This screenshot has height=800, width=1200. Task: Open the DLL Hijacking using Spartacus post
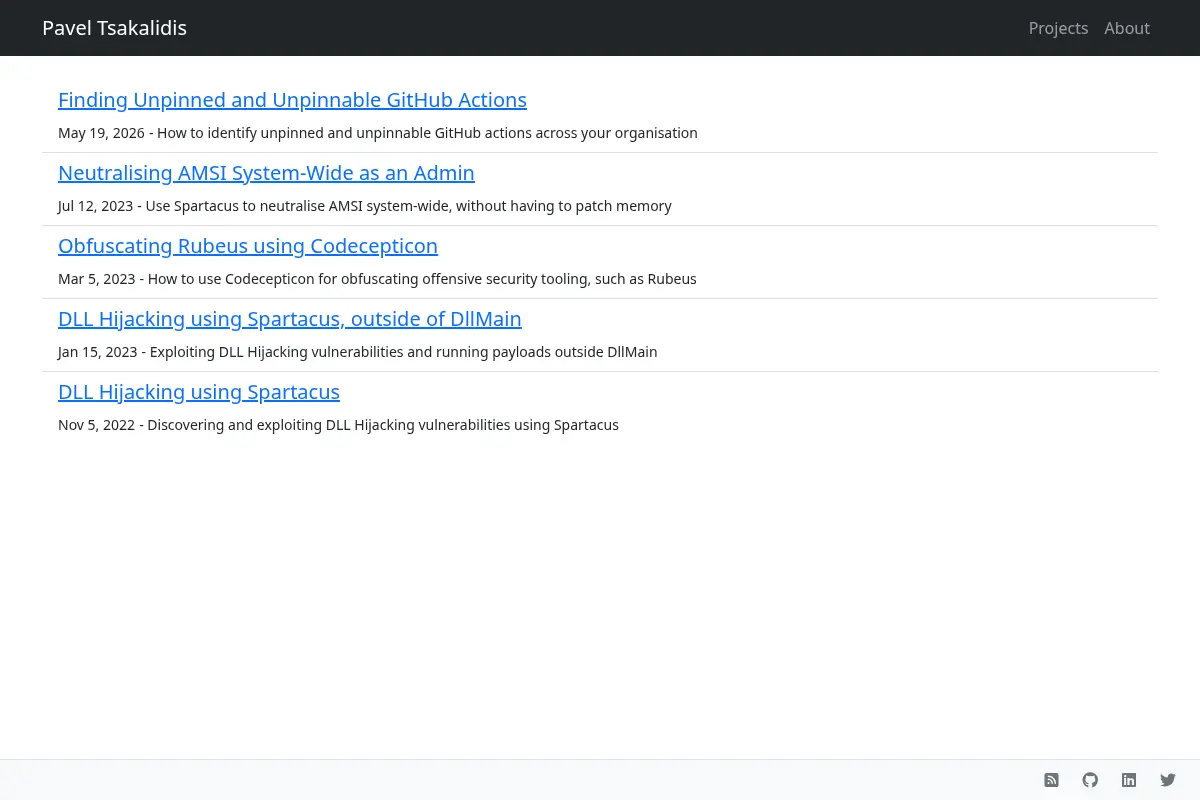(x=199, y=392)
